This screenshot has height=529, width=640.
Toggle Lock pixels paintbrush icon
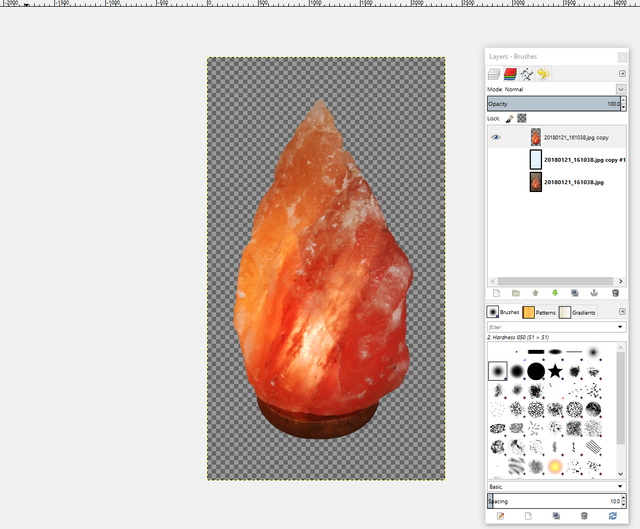click(x=509, y=118)
